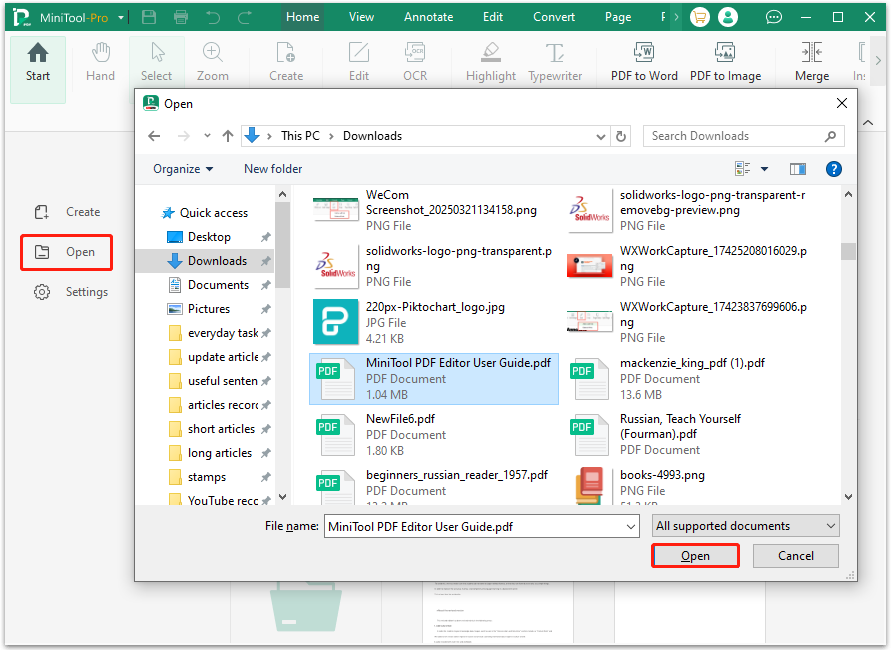Open the Merge tool
This screenshot has height=650, width=891.
811,63
